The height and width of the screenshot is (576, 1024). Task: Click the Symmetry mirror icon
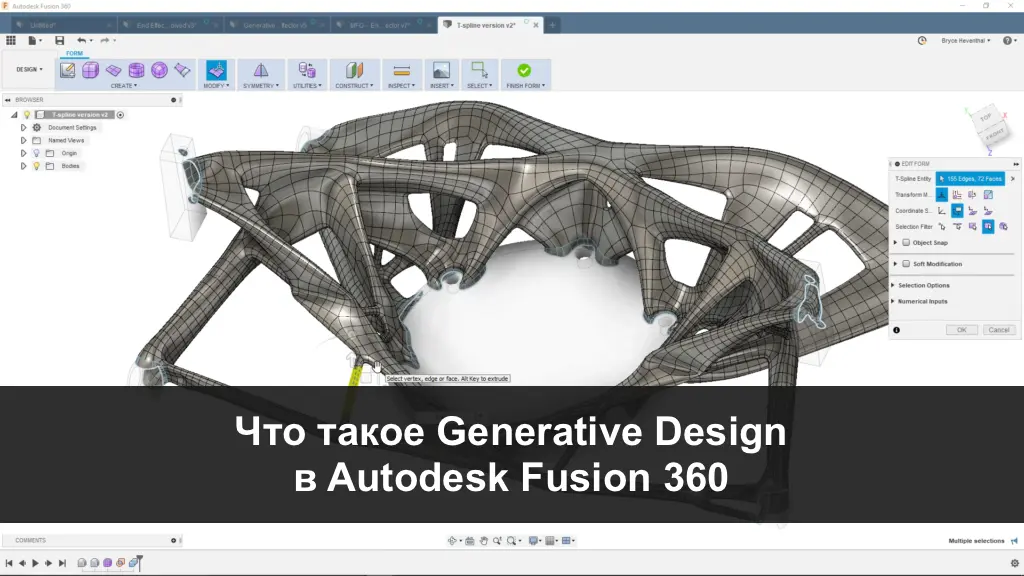[x=260, y=70]
